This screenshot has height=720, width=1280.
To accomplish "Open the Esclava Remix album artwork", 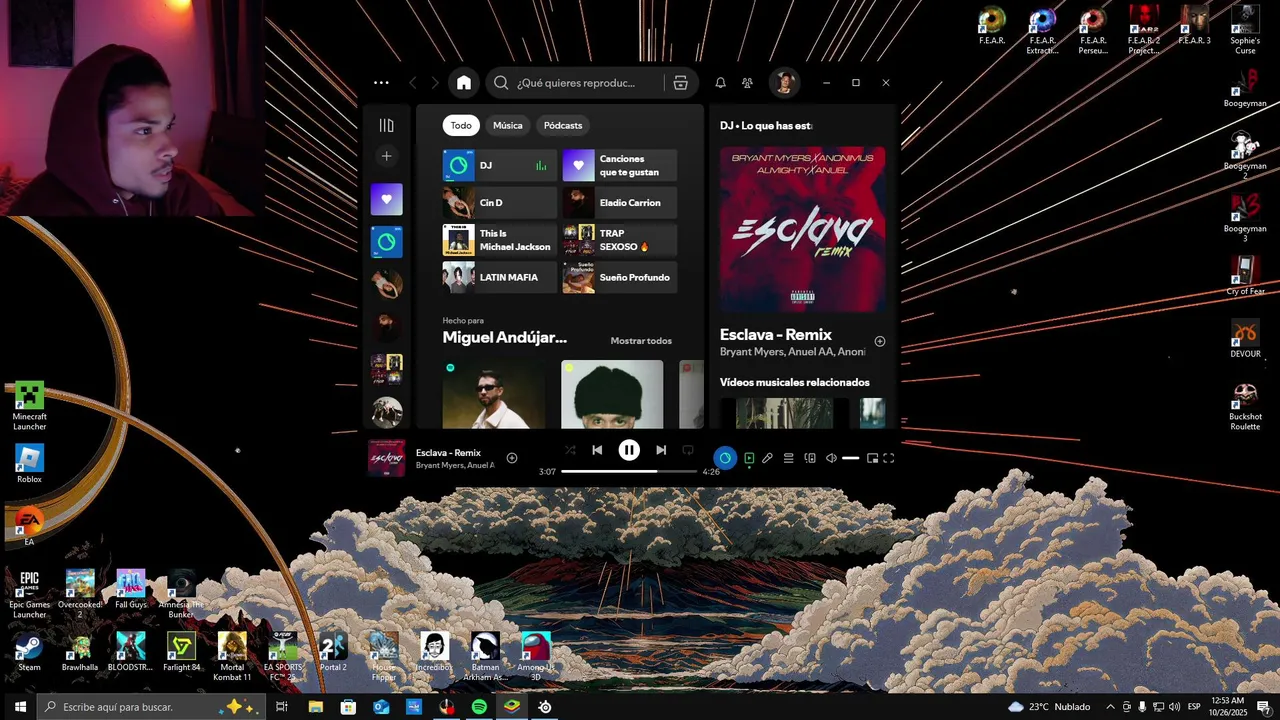I will (803, 229).
